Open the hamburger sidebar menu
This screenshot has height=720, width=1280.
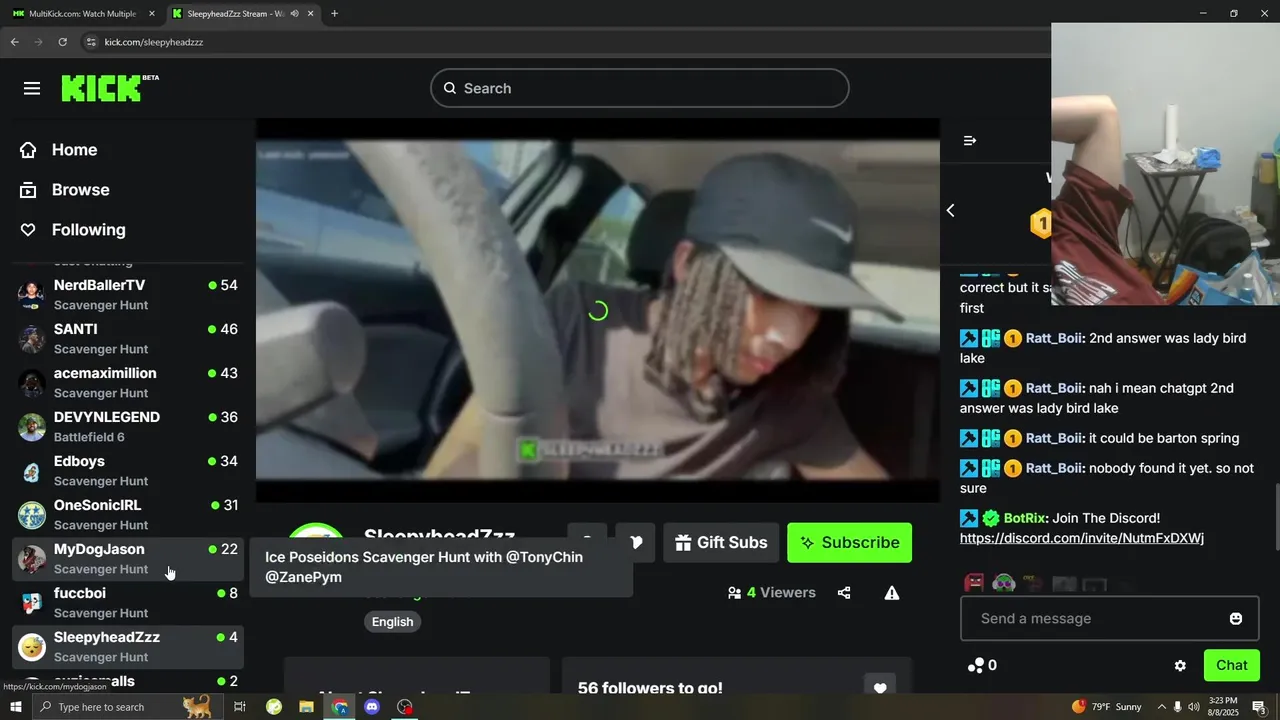32,88
